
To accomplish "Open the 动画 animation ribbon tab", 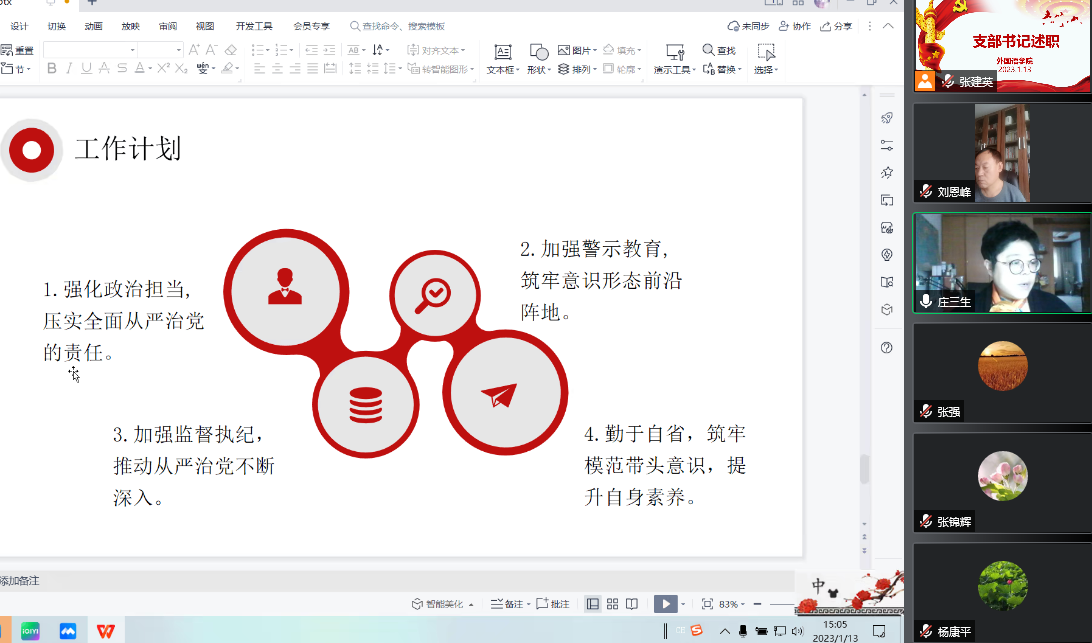I will tap(93, 26).
